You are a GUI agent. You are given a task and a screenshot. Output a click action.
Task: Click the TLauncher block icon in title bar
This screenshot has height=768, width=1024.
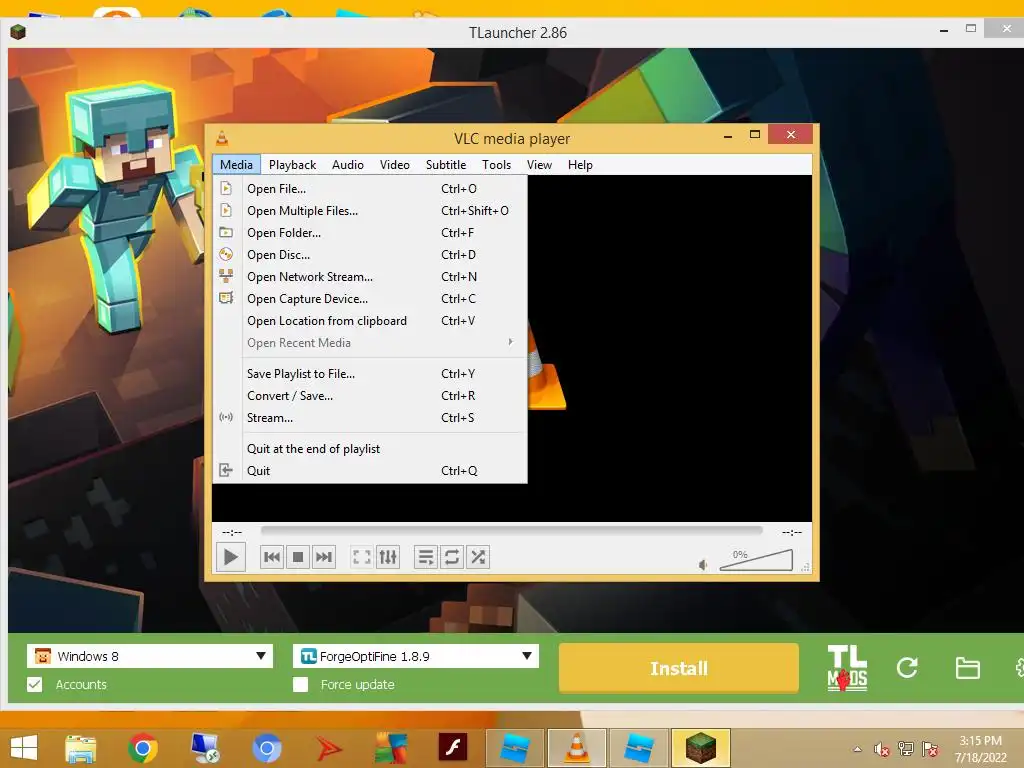click(x=18, y=31)
